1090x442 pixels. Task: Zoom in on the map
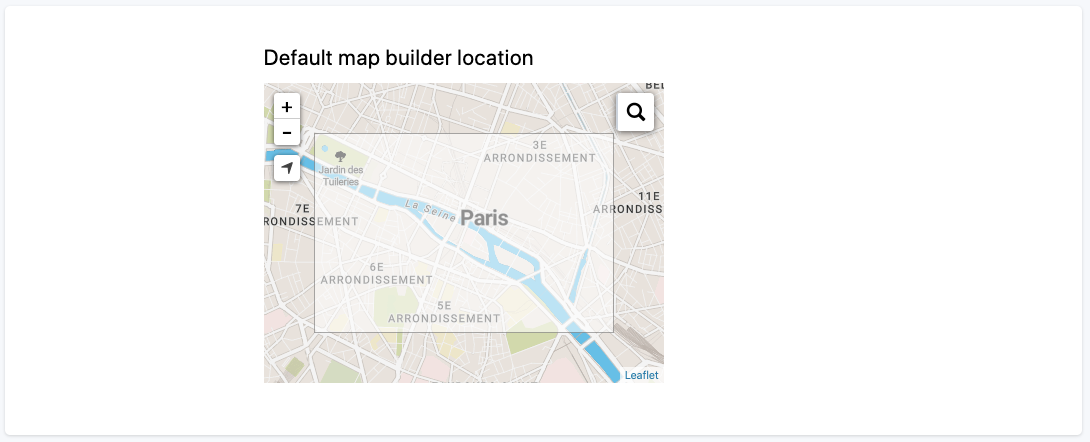(287, 106)
